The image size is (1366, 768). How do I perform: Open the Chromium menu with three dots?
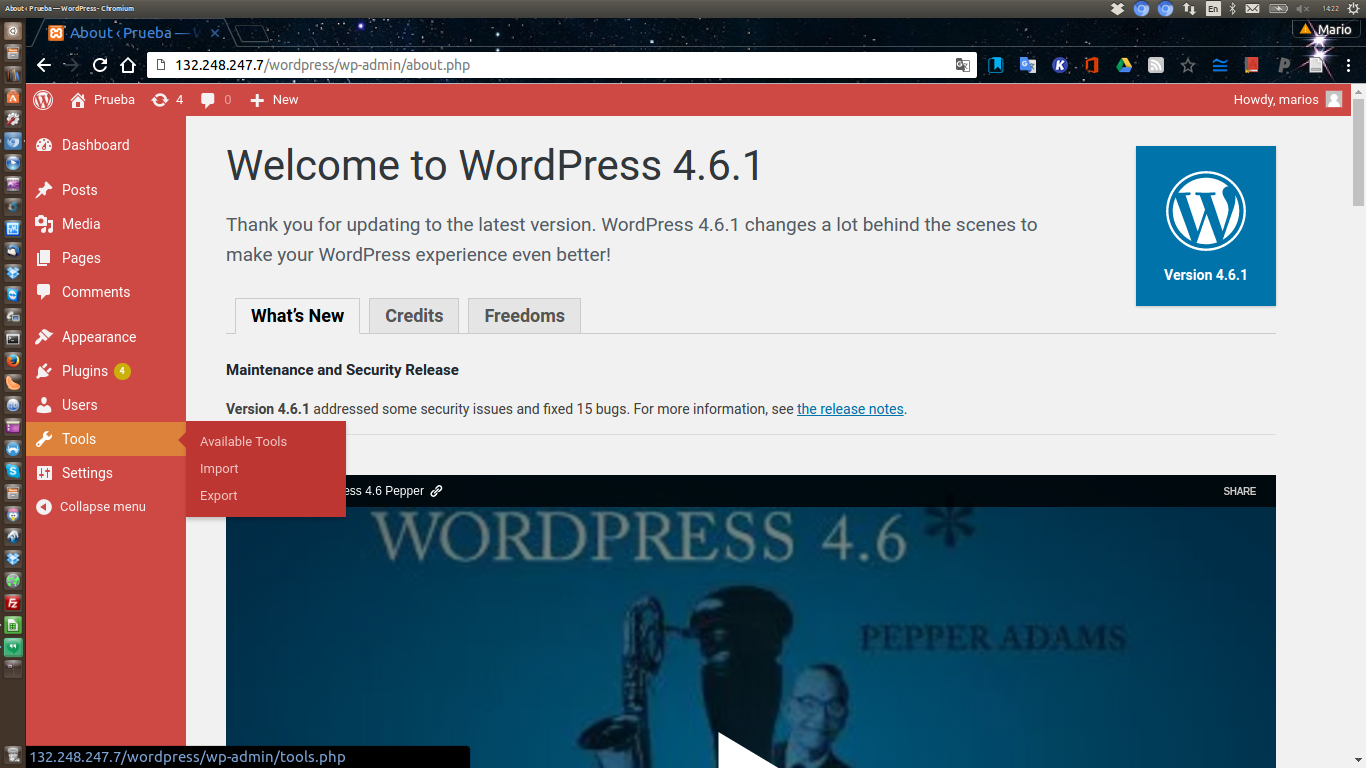coord(1348,65)
